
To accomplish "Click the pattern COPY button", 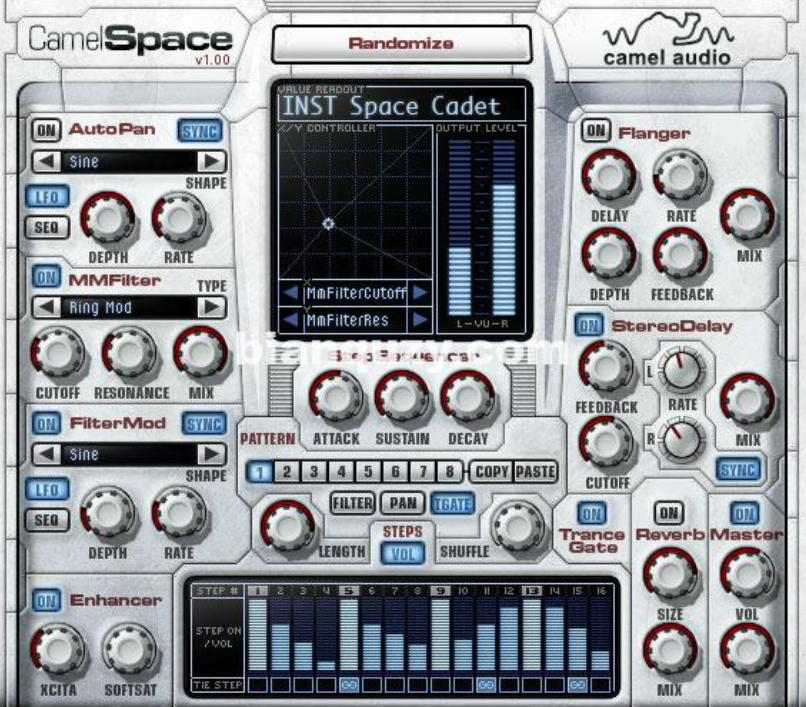I will 490,472.
